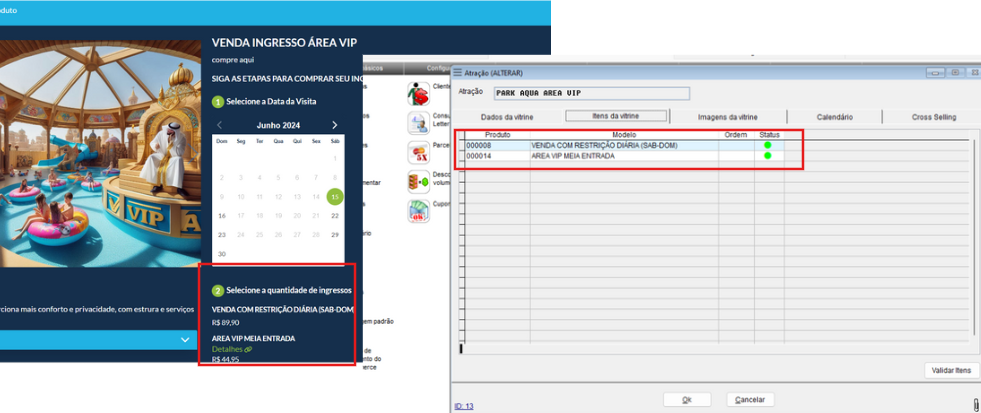Open the Cross Selling tab
The width and height of the screenshot is (981, 413).
(x=933, y=117)
